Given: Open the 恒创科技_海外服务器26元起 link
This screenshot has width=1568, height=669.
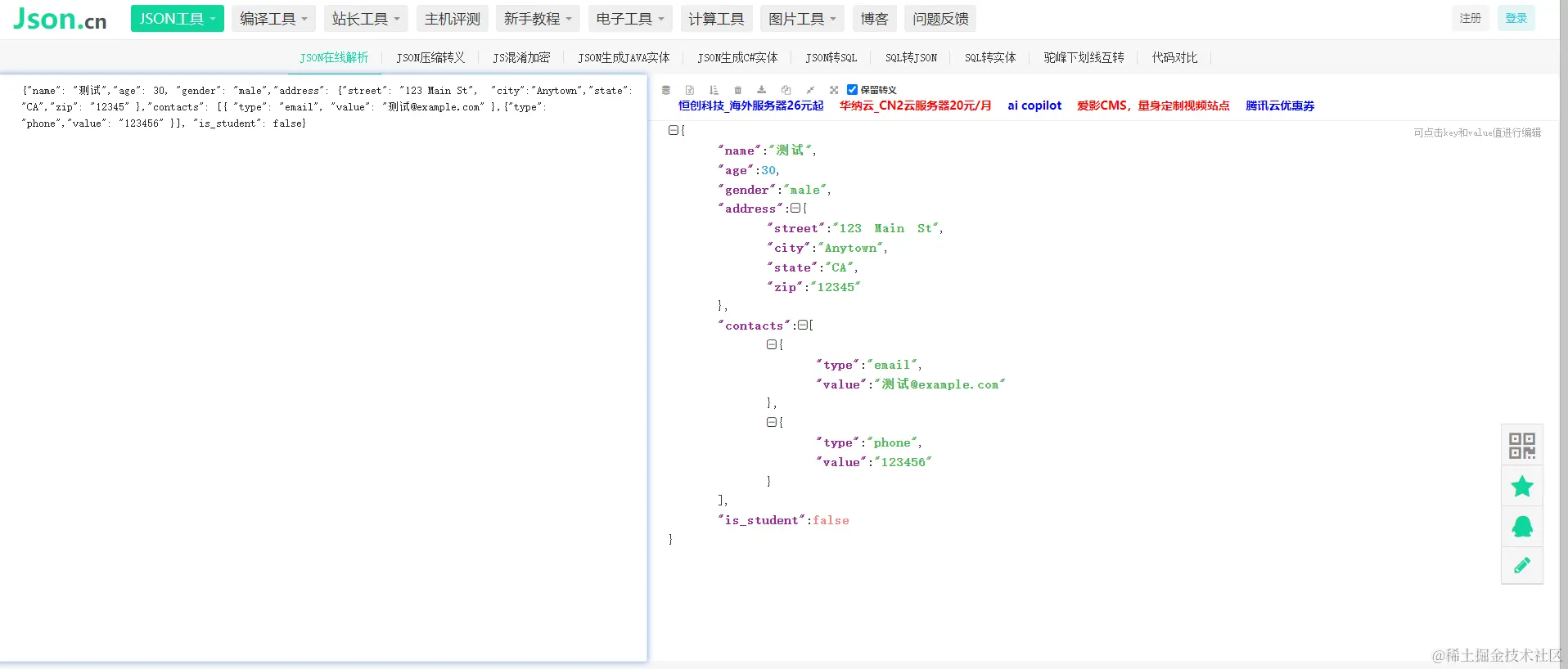Looking at the screenshot, I should [750, 106].
